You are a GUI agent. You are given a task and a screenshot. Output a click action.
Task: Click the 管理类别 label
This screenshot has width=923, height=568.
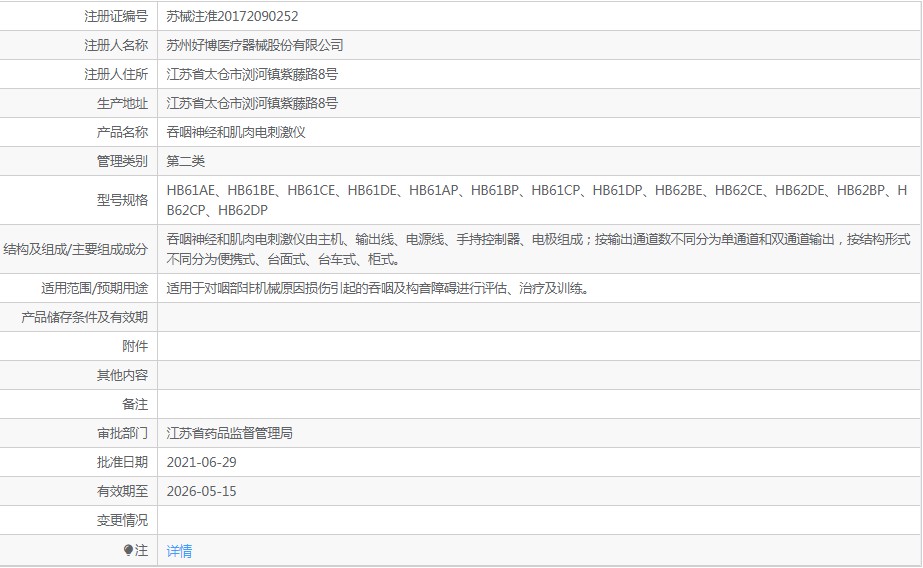click(x=122, y=161)
